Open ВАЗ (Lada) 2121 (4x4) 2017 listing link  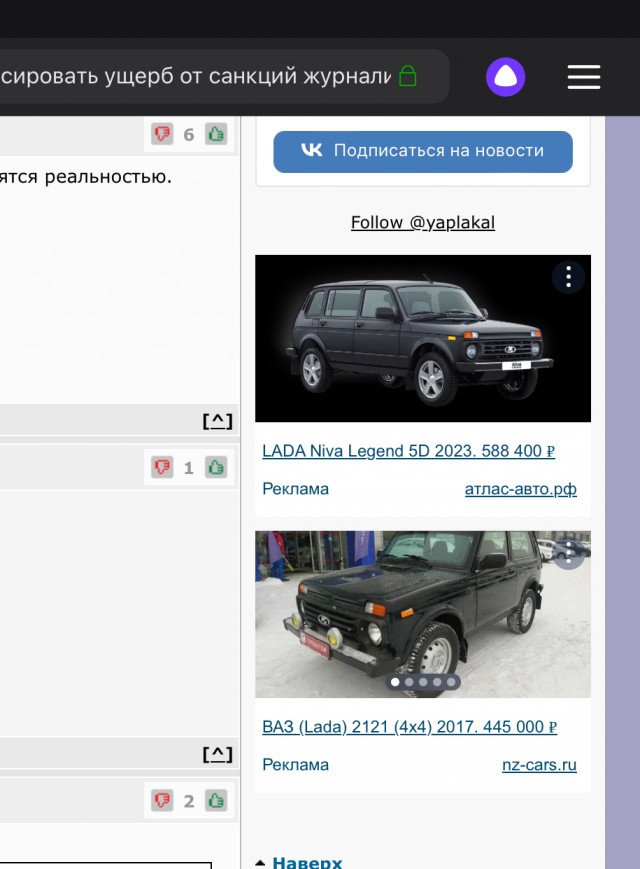[x=409, y=727]
